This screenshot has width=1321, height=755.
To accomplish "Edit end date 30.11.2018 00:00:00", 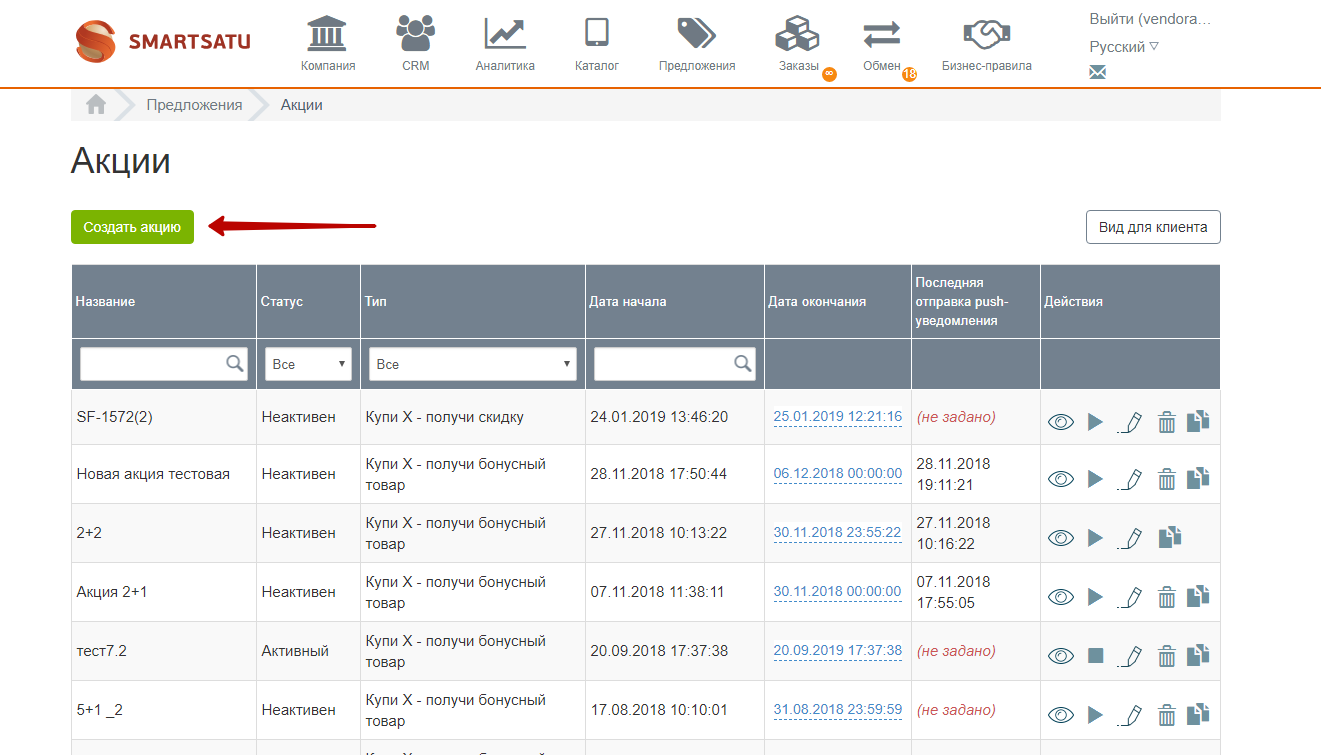I will point(838,592).
